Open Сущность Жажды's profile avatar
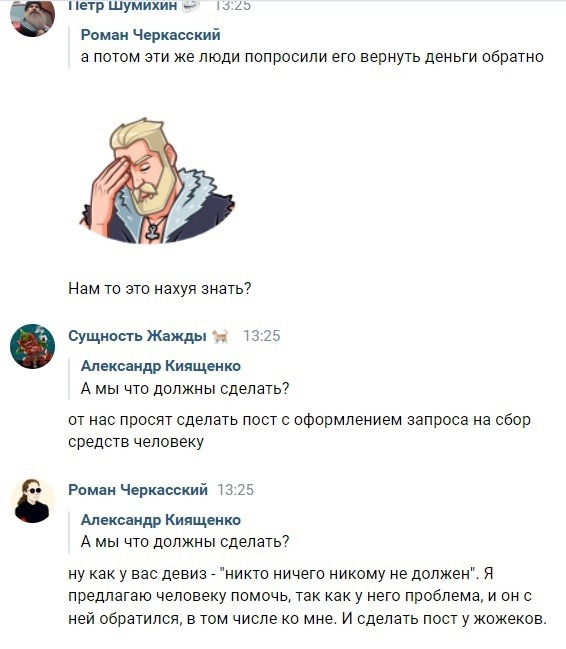Image resolution: width=566 pixels, height=649 pixels. point(32,346)
